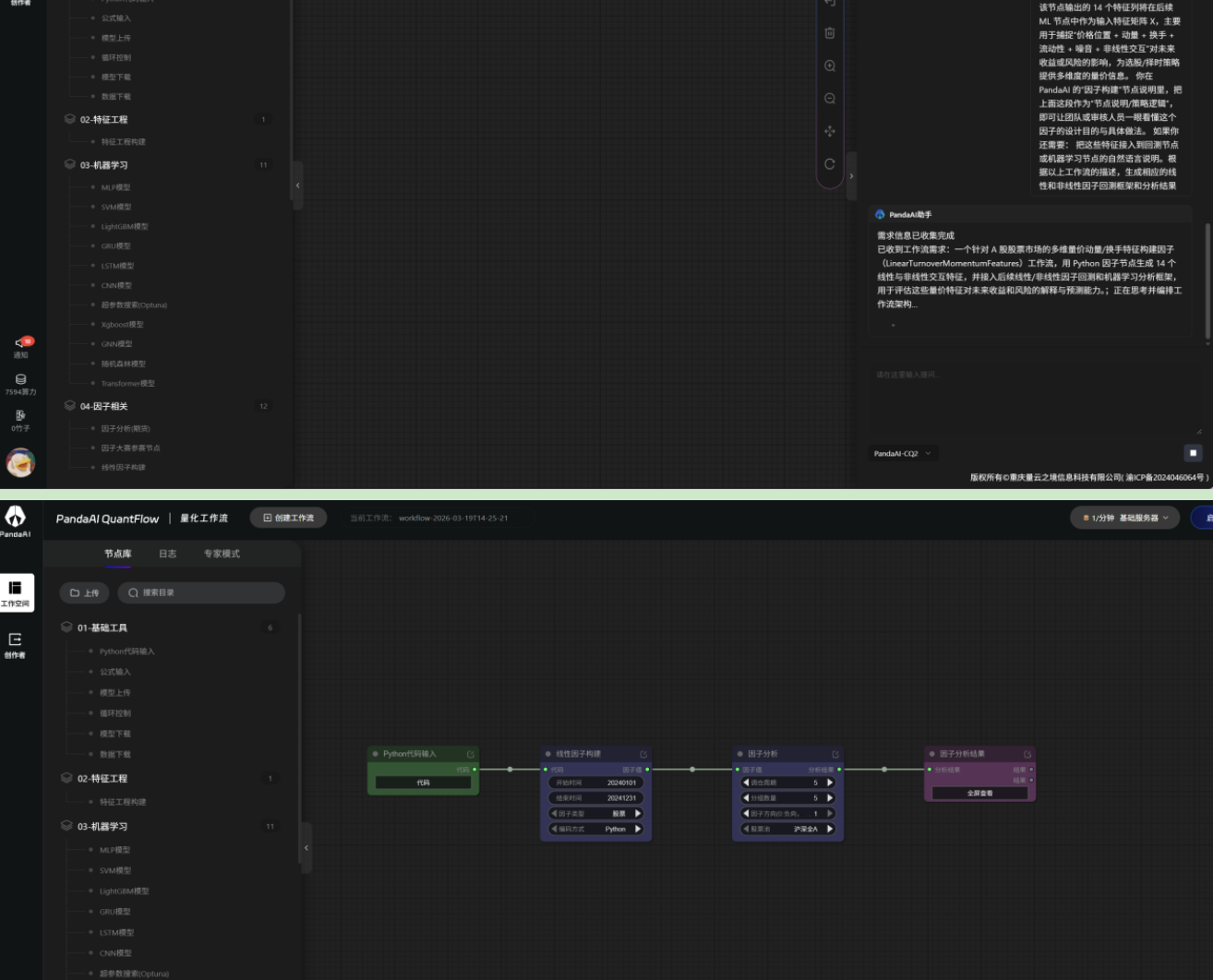The height and width of the screenshot is (980, 1213).
Task: Click 全屏查看 button on results node
Action: click(x=979, y=793)
